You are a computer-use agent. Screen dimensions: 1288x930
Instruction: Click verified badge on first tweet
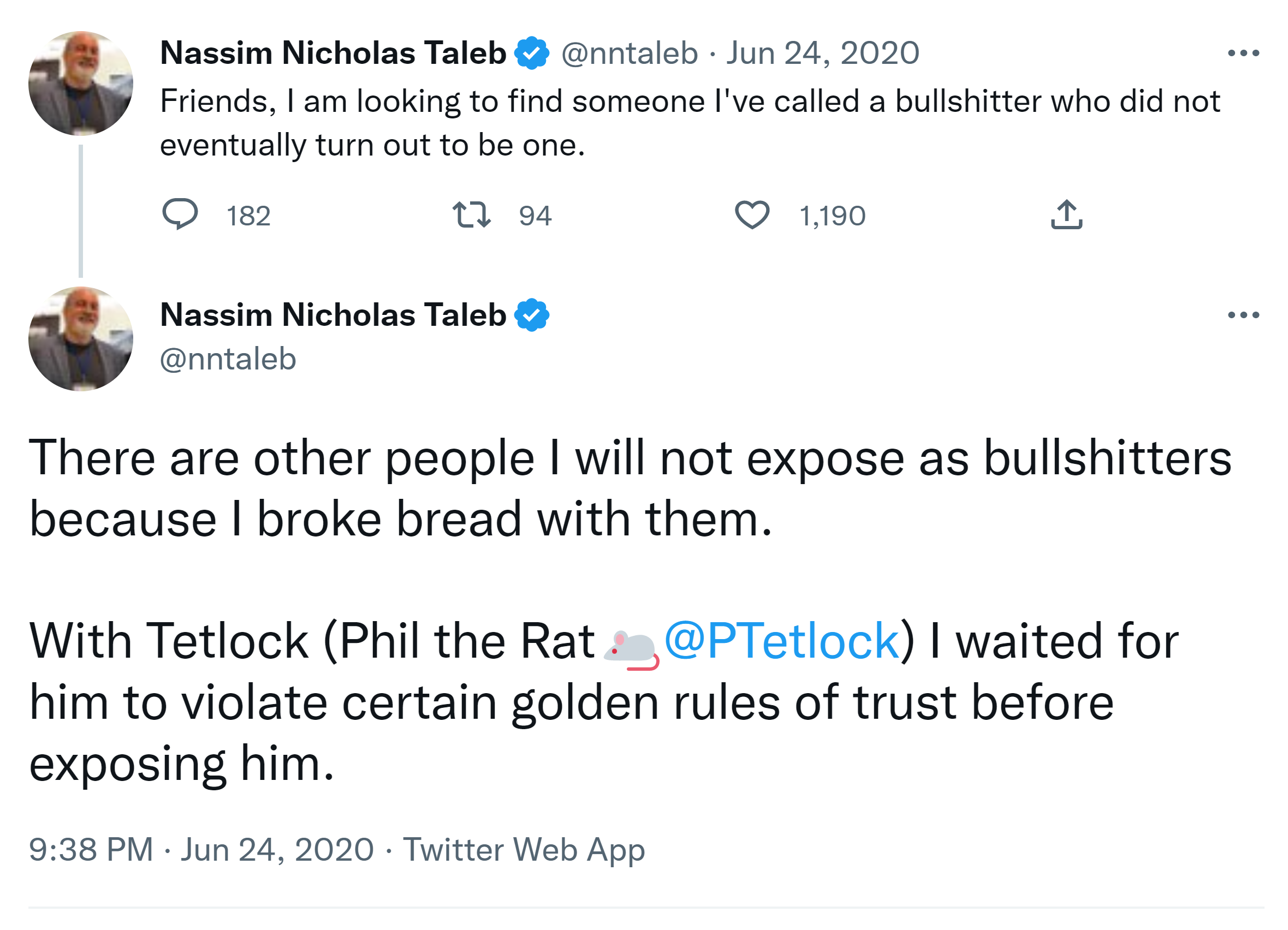tap(532, 53)
